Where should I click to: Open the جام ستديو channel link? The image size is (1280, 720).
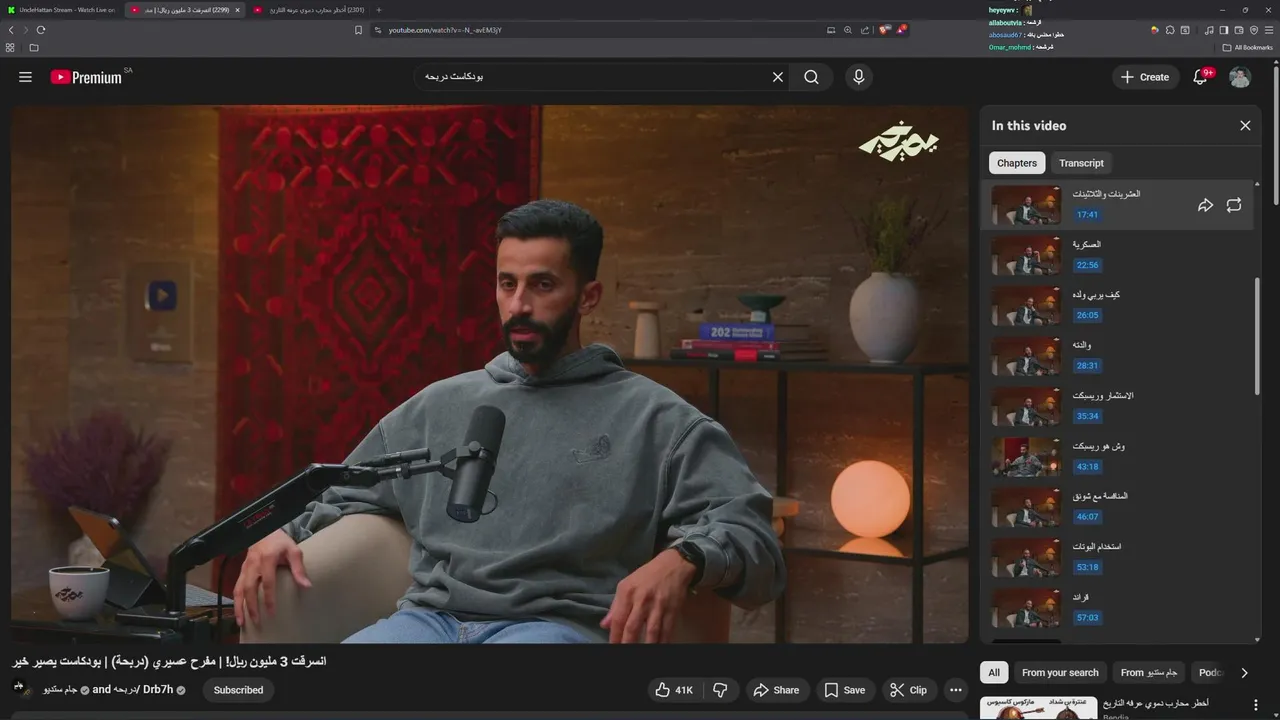(59, 690)
